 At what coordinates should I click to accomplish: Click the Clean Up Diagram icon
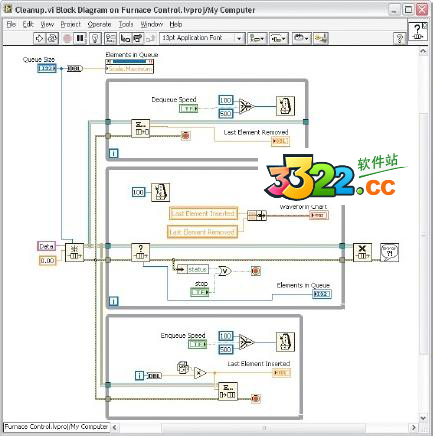click(321, 38)
